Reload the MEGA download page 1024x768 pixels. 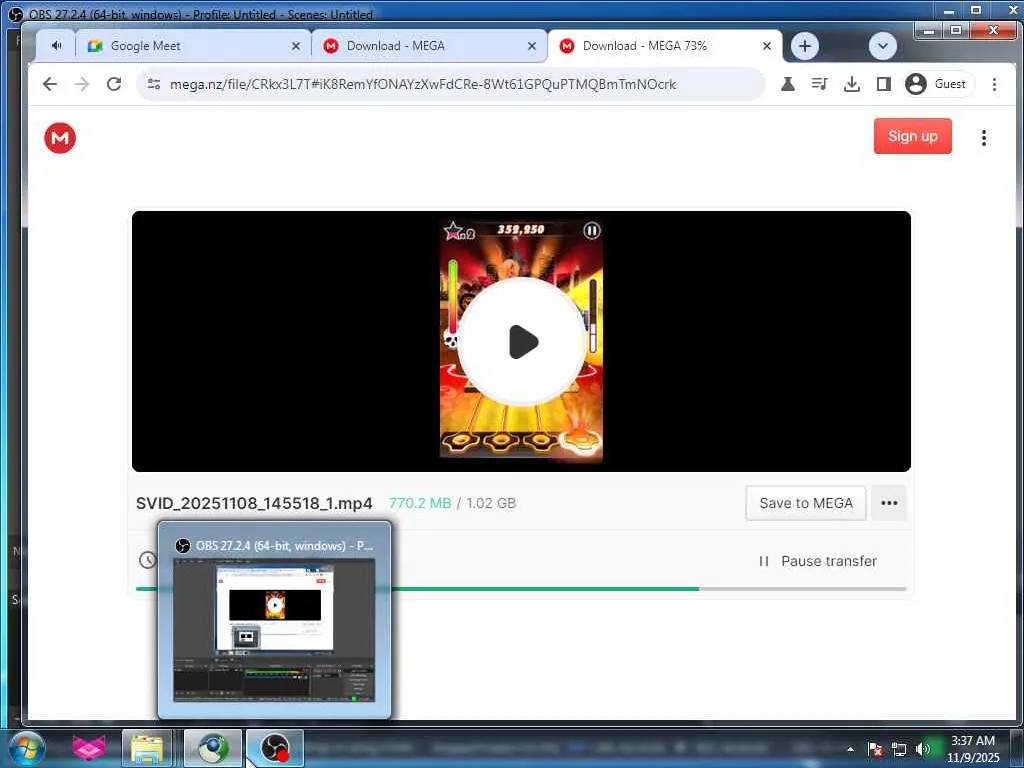tap(114, 84)
